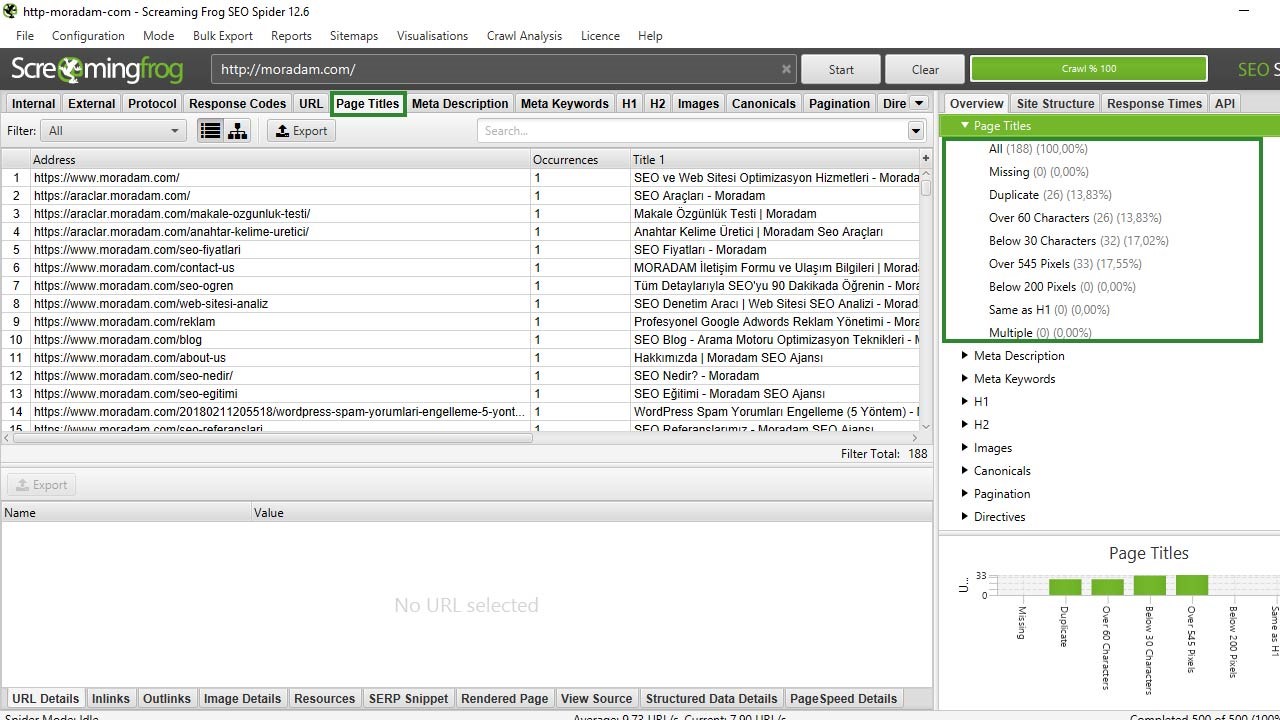Click the Search... input field
The height and width of the screenshot is (720, 1280).
pos(692,131)
